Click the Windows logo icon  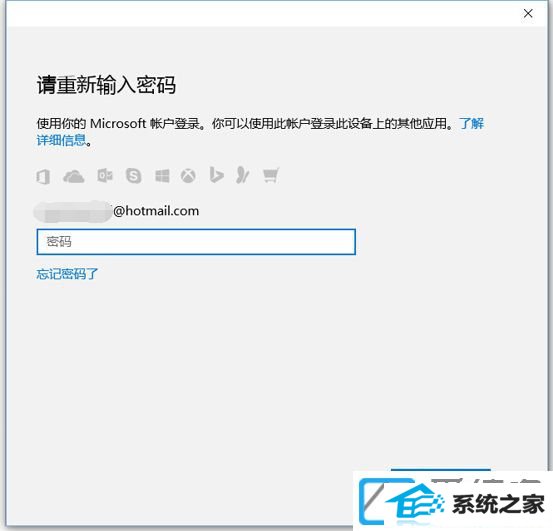tap(162, 176)
